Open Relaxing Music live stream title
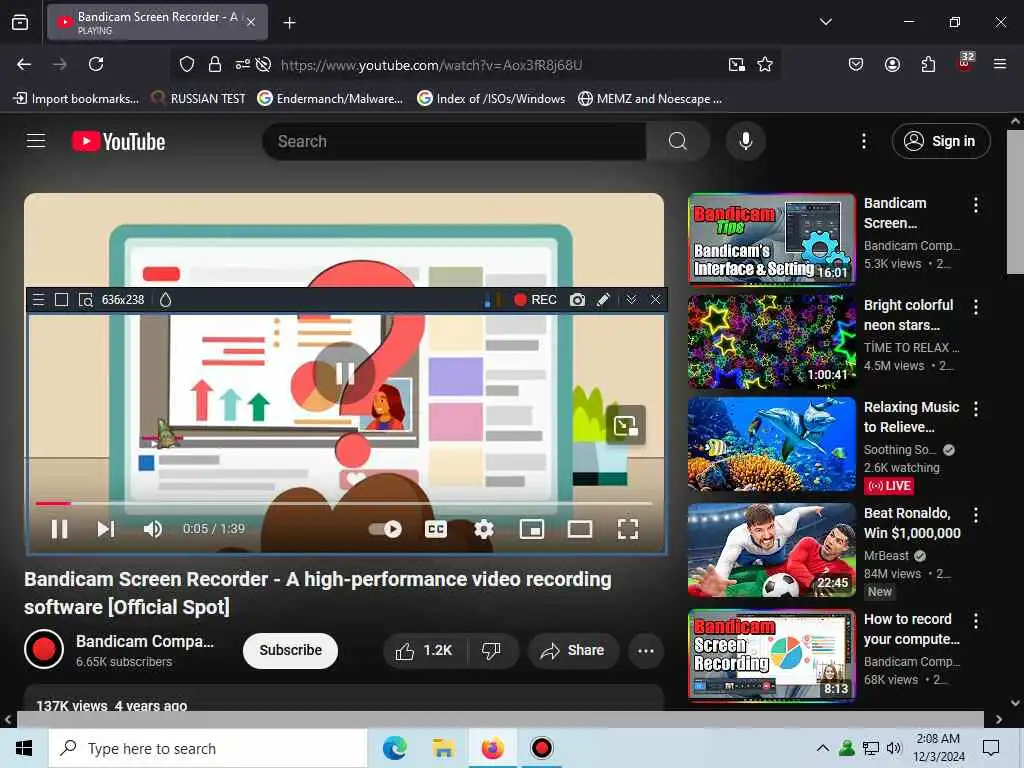Viewport: 1024px width, 768px height. pyautogui.click(x=912, y=417)
